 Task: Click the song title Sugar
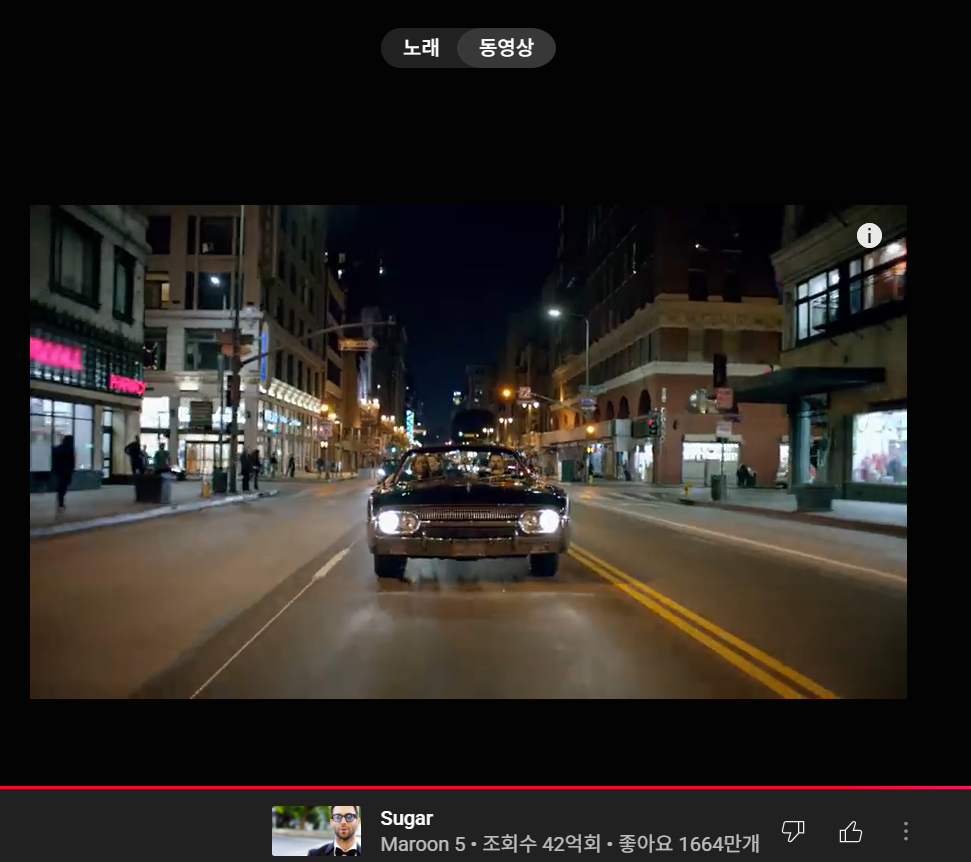click(406, 818)
